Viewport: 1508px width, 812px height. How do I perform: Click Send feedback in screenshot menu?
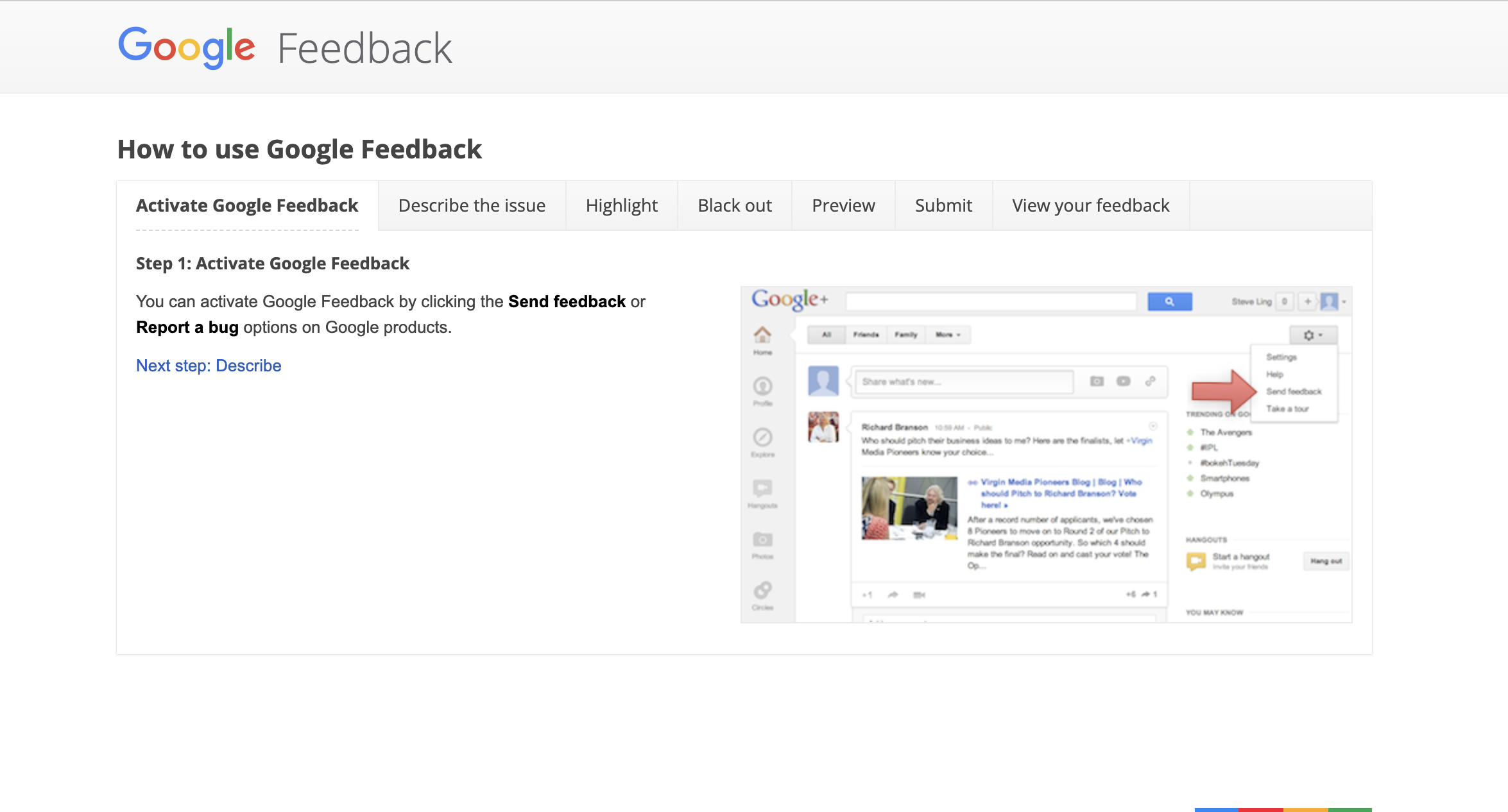(x=1293, y=391)
